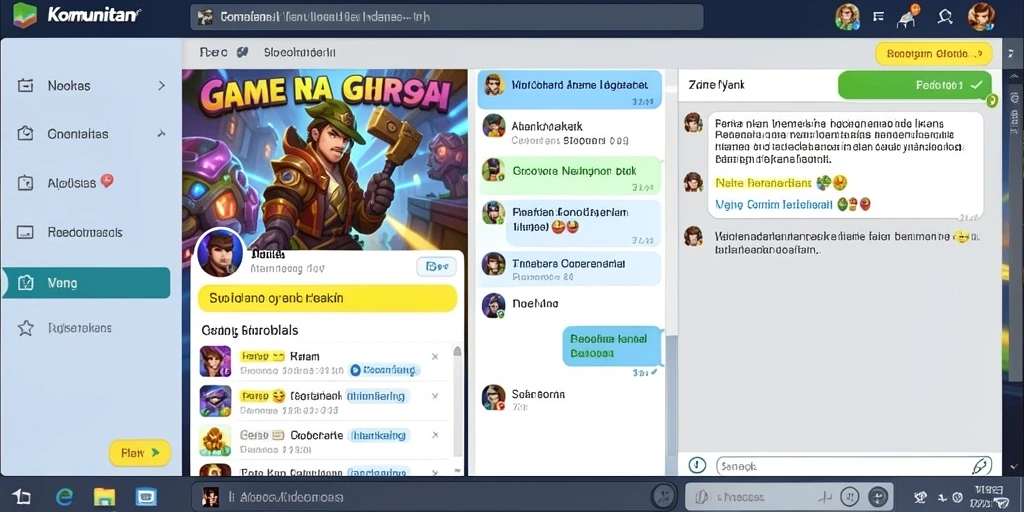1024x512 pixels.
Task: Open the File Explorer in taskbar
Action: pos(104,496)
